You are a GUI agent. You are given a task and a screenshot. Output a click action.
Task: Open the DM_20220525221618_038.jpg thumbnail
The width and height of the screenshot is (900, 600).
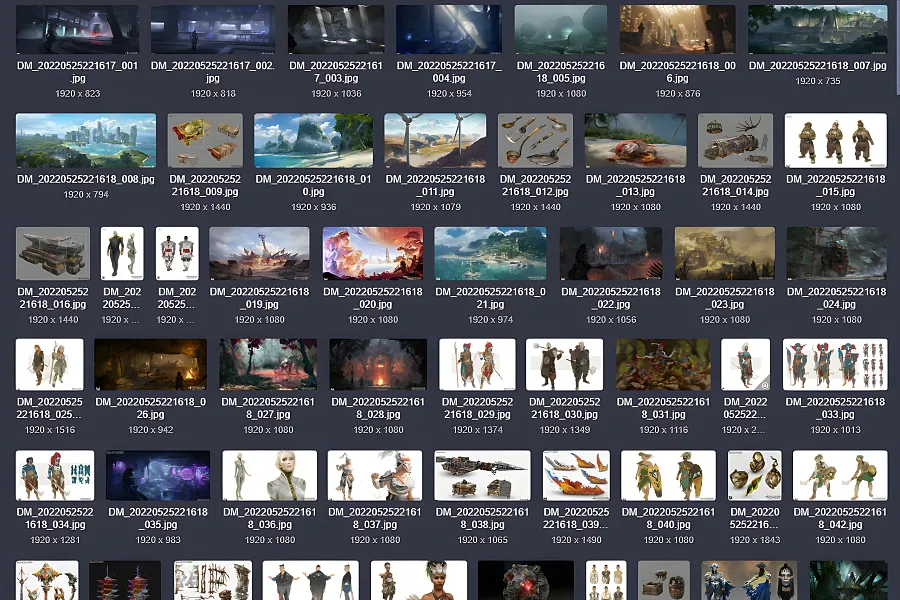[482, 475]
